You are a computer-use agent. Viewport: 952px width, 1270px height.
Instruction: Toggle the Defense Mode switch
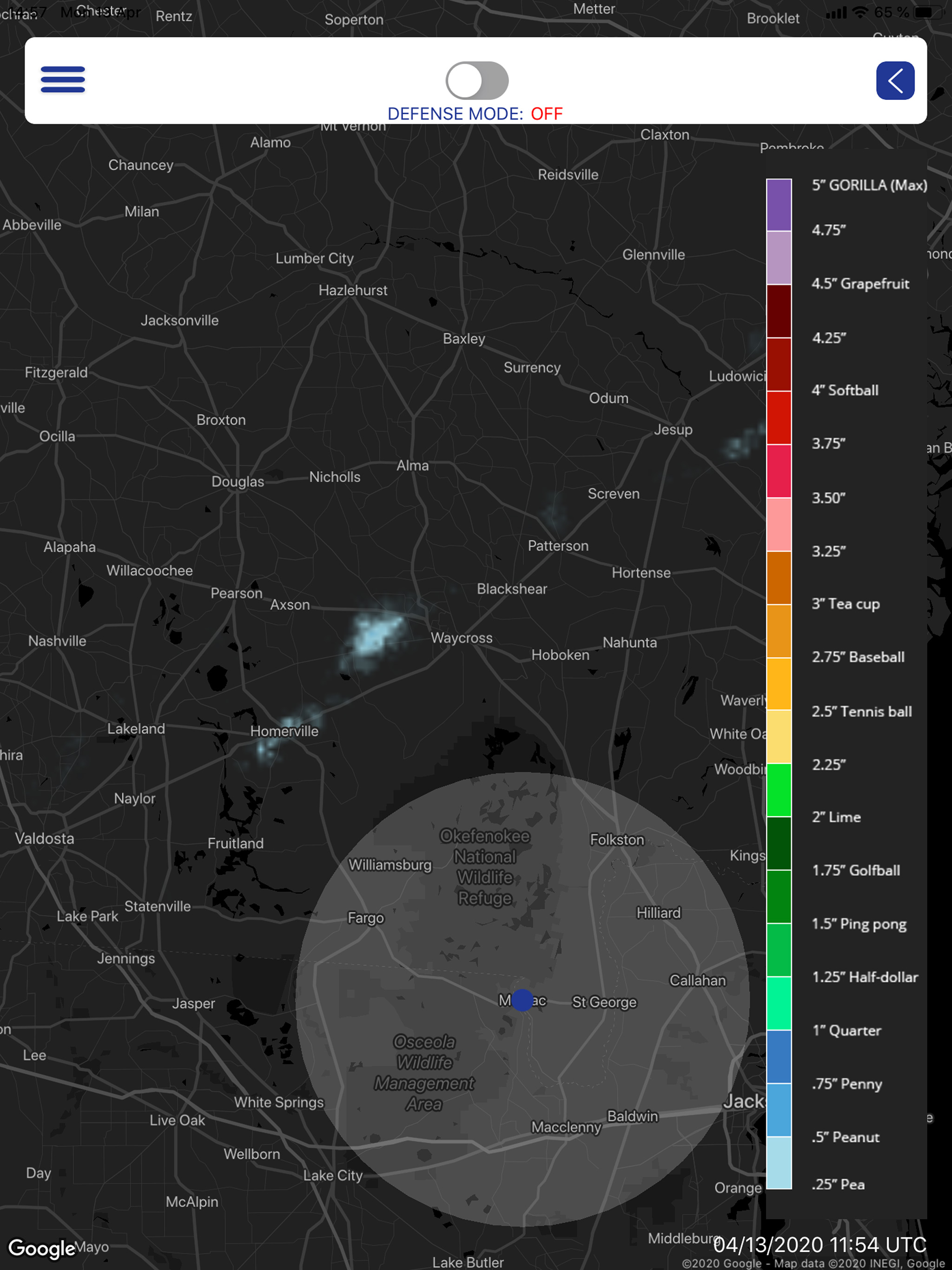click(x=476, y=80)
